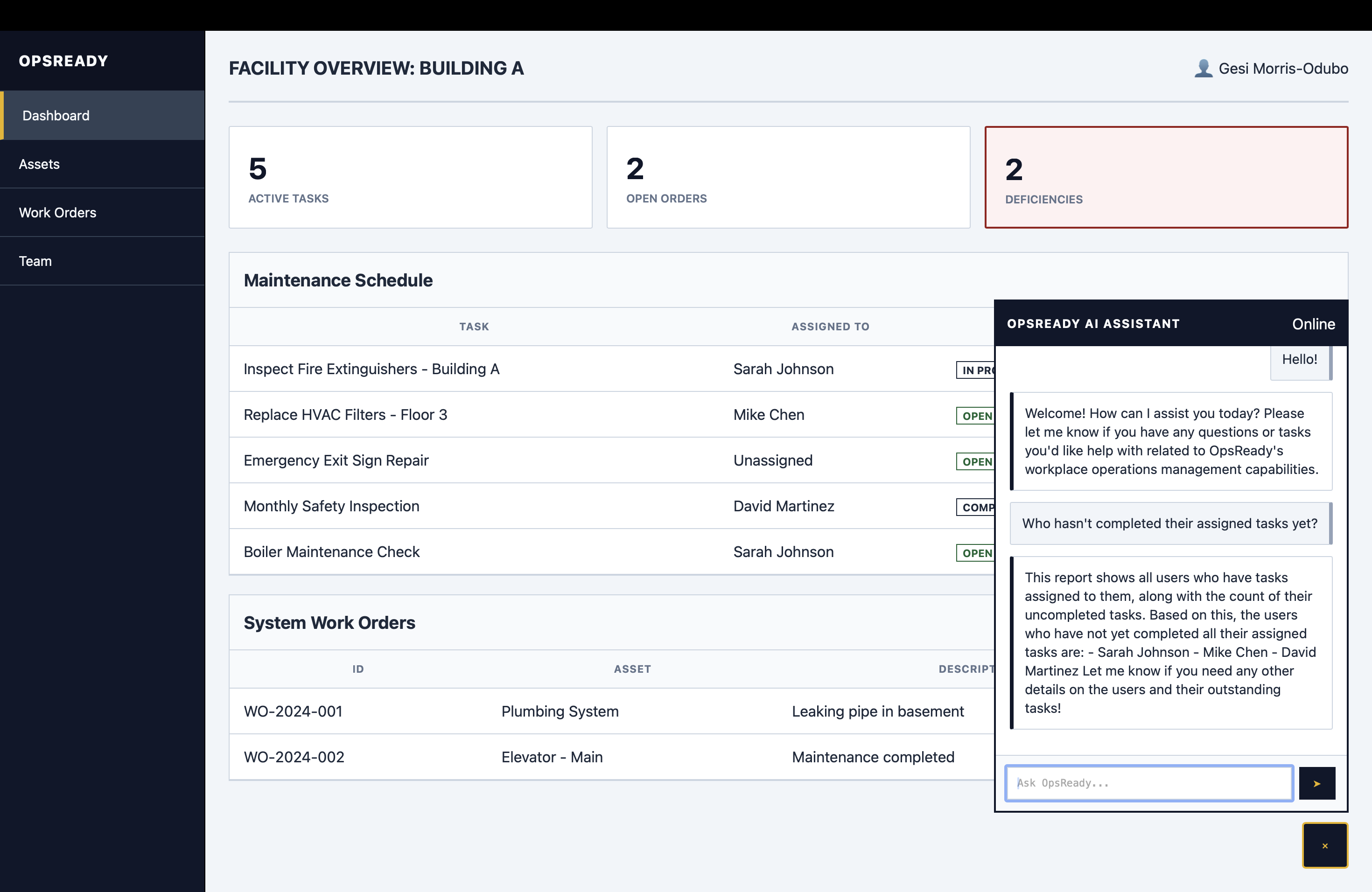Image resolution: width=1372 pixels, height=892 pixels.
Task: Open the Dashboard sidebar item
Action: [56, 115]
